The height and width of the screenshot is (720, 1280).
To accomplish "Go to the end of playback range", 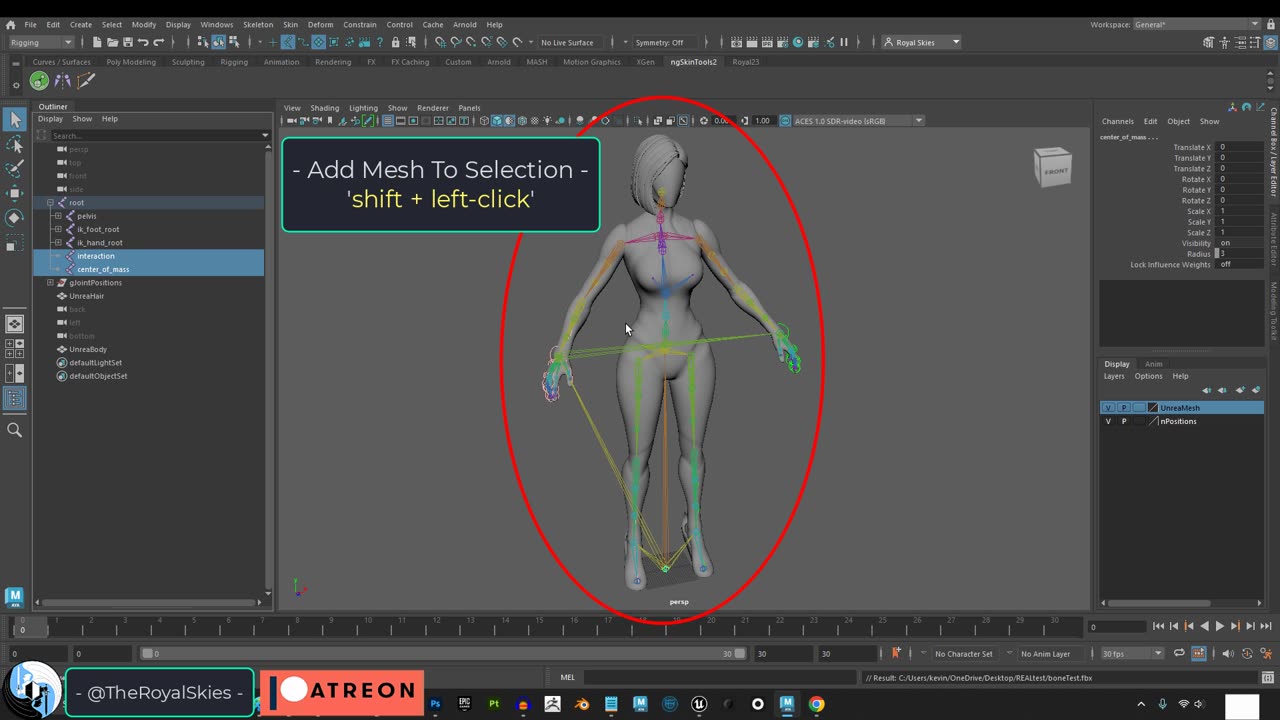I will (x=1266, y=626).
